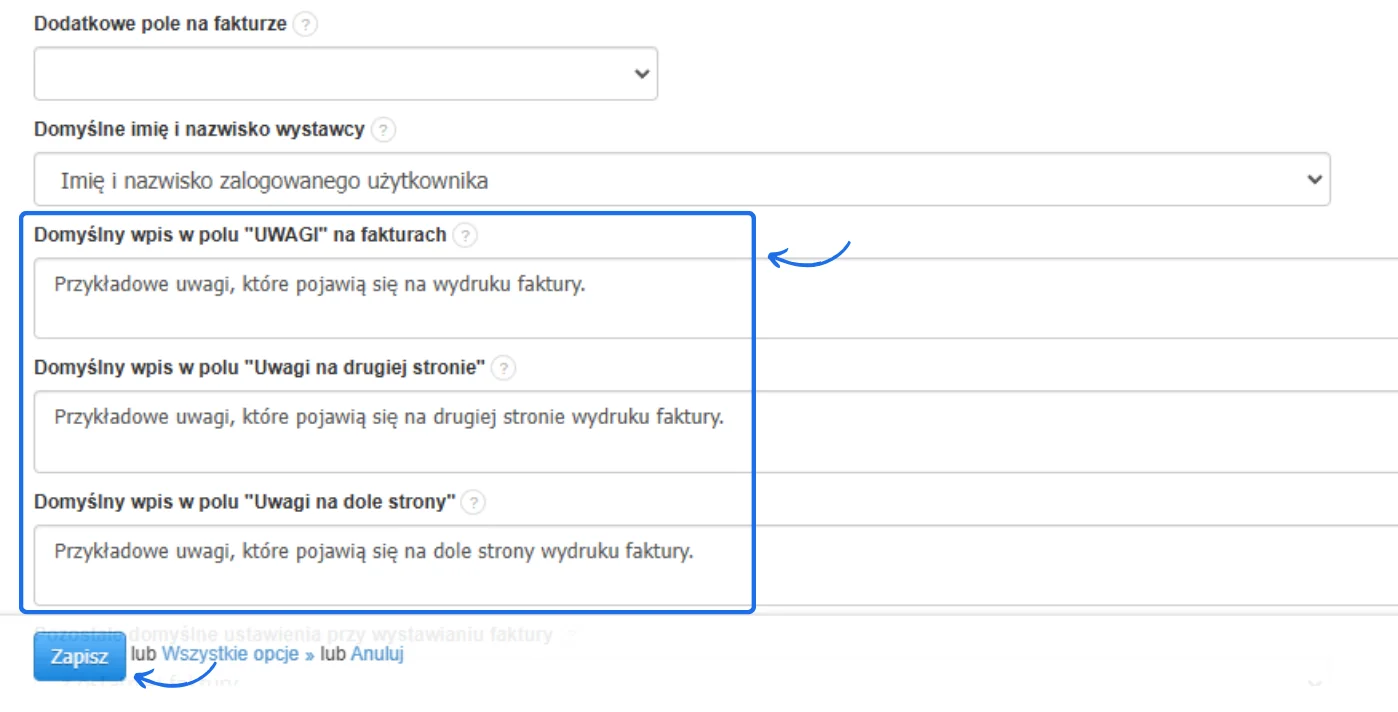1398x712 pixels.
Task: Open the Wszystkie opcje » link
Action: [x=238, y=655]
